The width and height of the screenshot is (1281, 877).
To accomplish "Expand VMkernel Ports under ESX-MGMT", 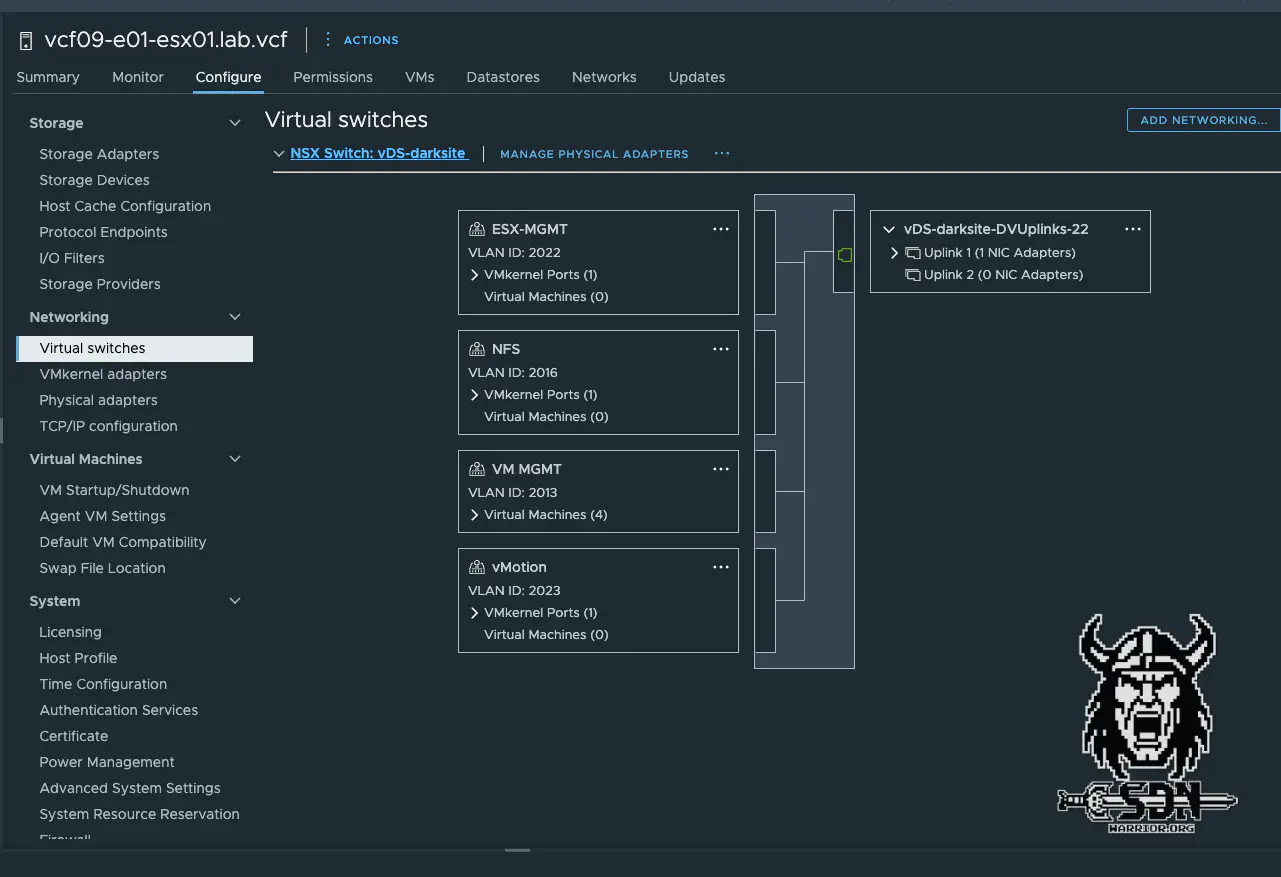I will pos(474,275).
